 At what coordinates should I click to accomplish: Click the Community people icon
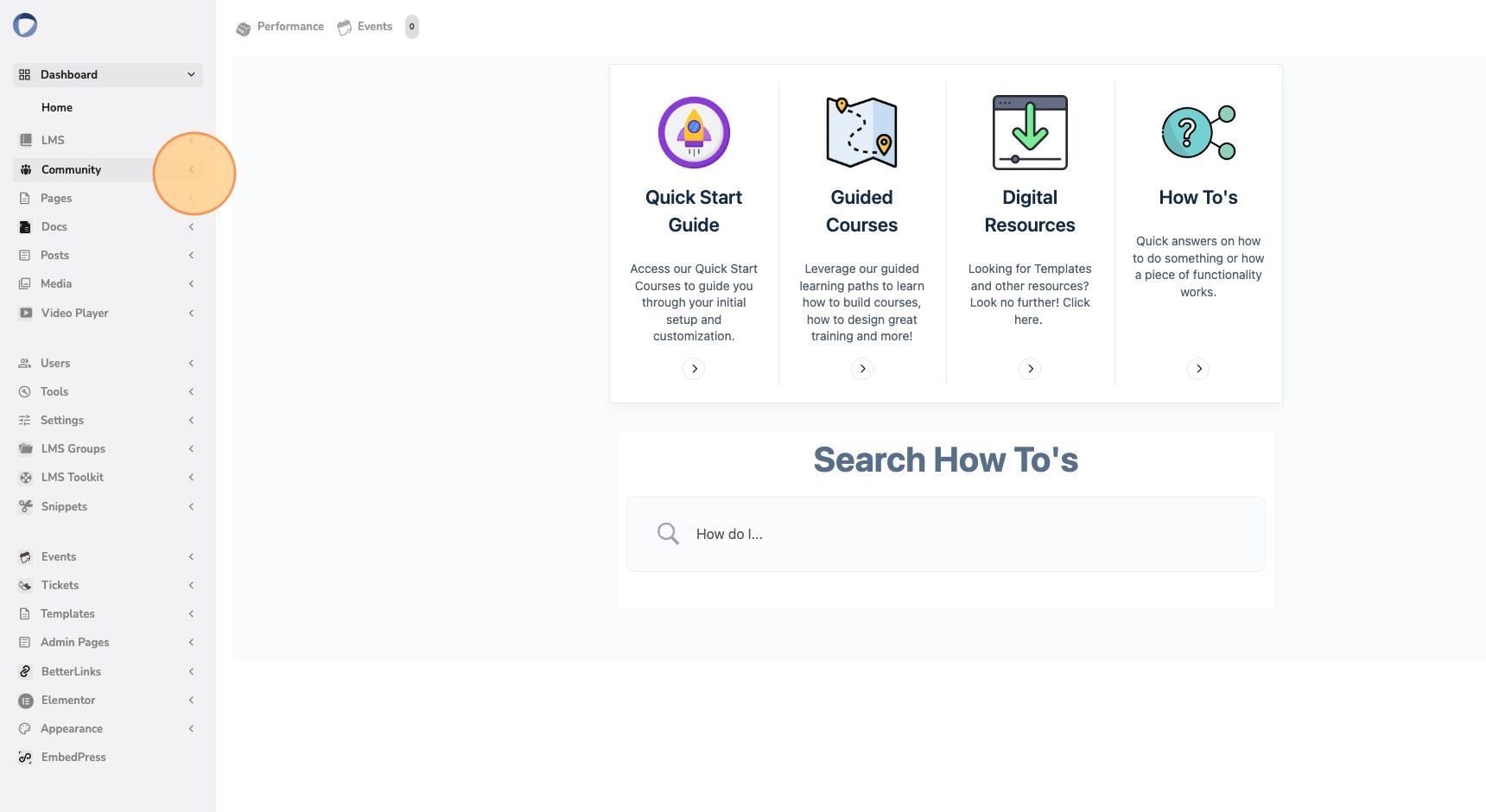[26, 169]
